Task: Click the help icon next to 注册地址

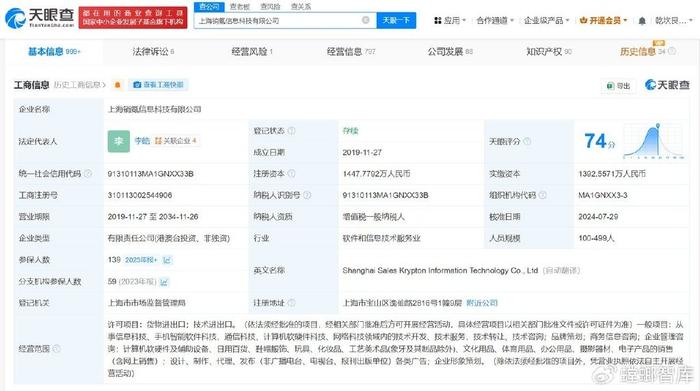Action: pos(292,303)
